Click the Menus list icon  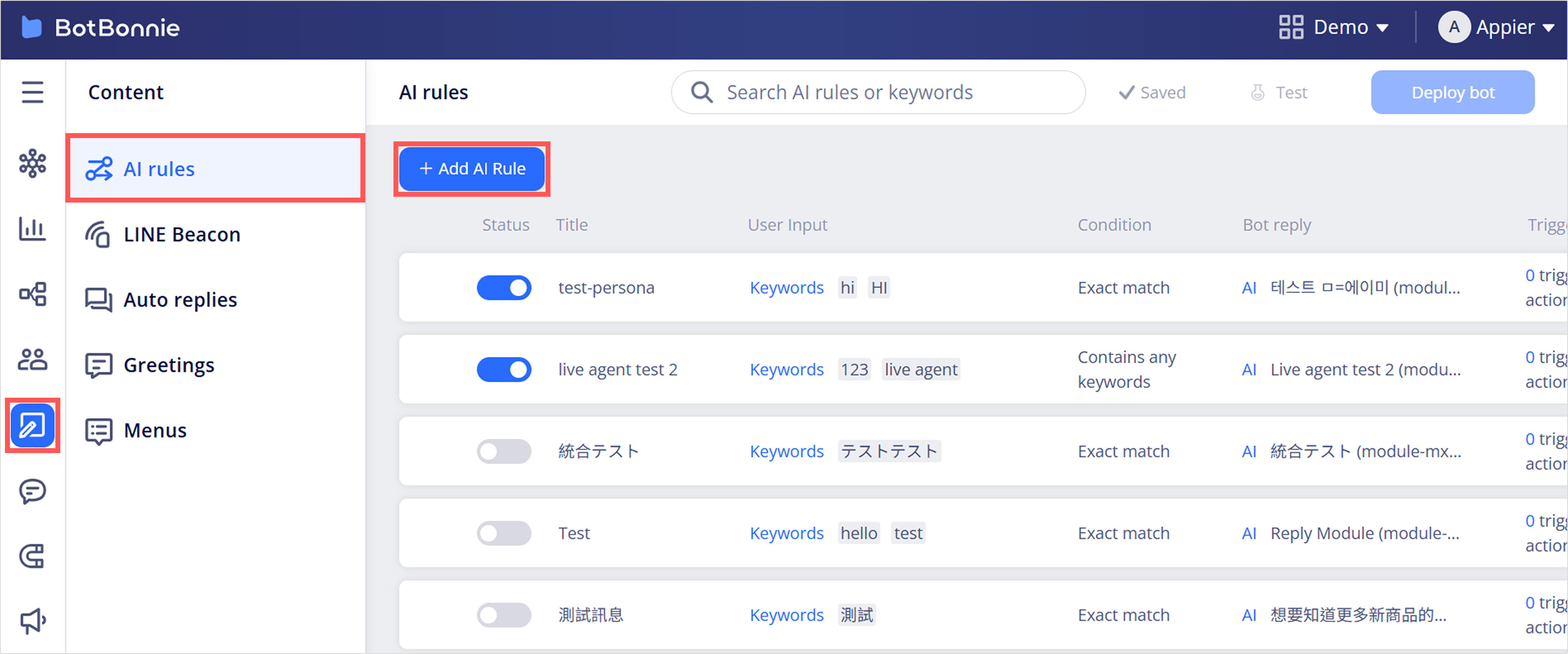click(99, 431)
